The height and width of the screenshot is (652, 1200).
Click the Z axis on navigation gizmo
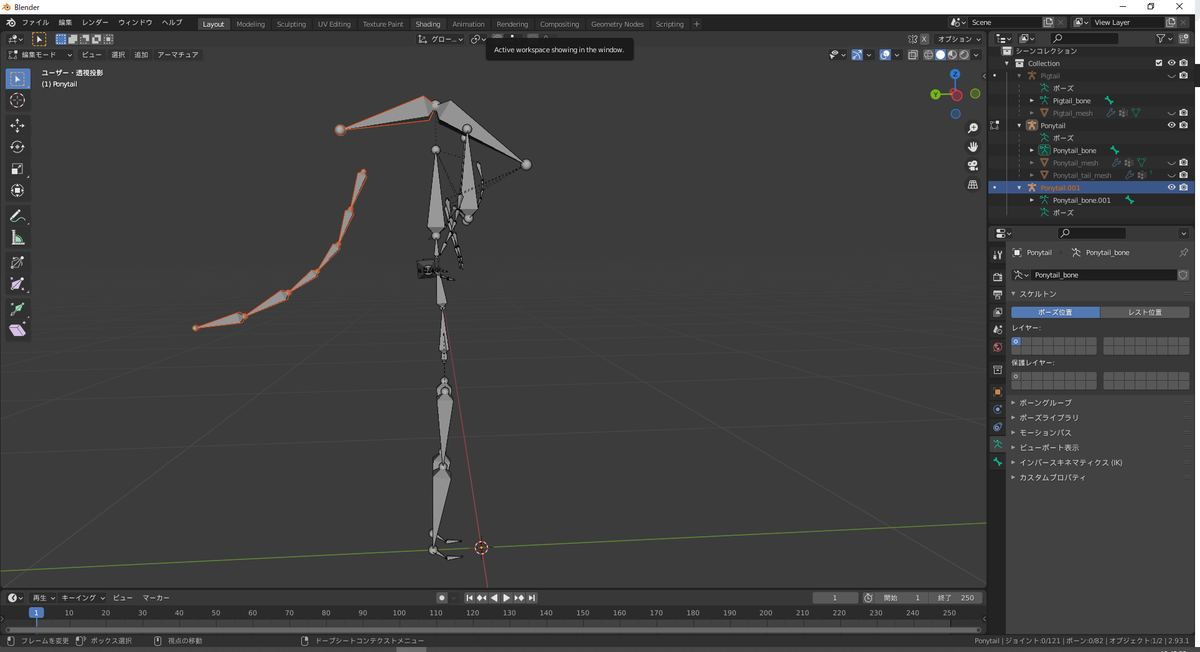(955, 74)
